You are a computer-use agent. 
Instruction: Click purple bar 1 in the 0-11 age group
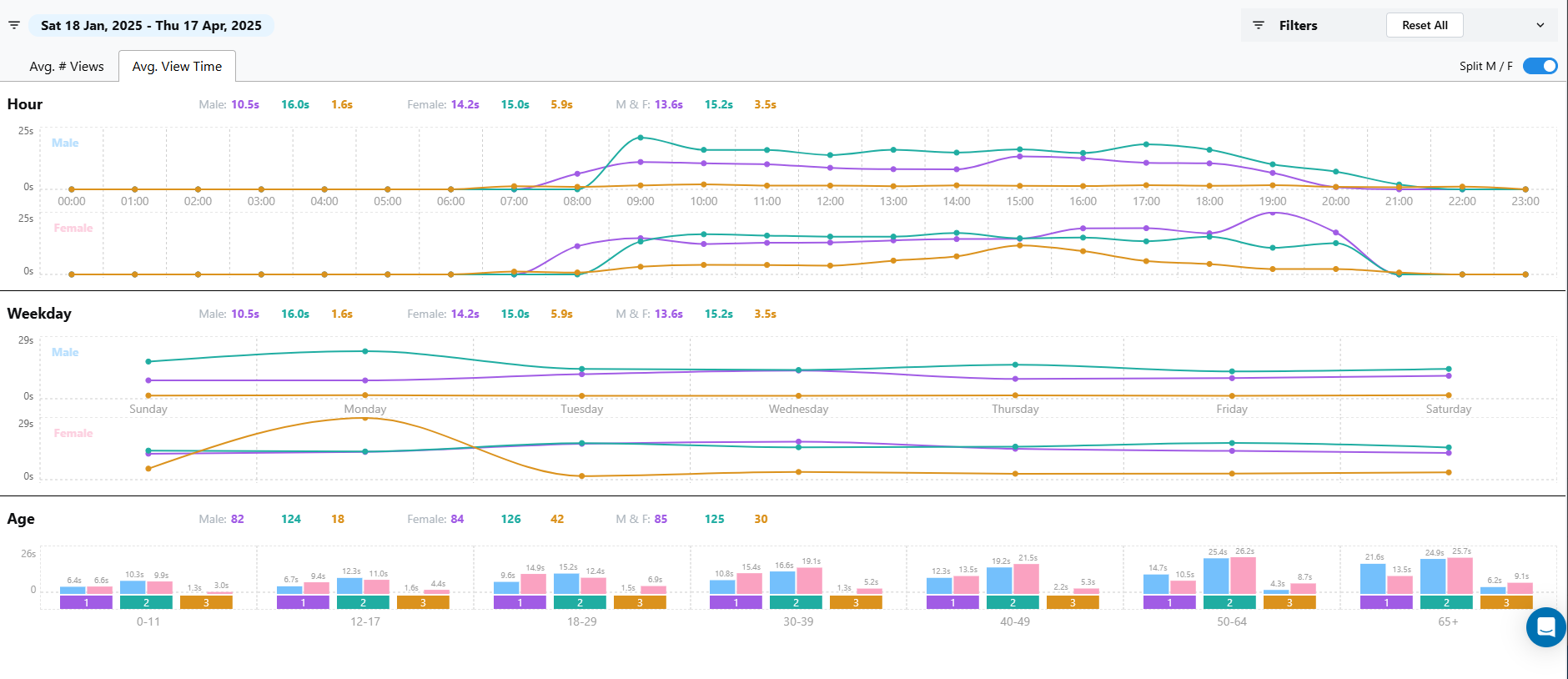[86, 602]
